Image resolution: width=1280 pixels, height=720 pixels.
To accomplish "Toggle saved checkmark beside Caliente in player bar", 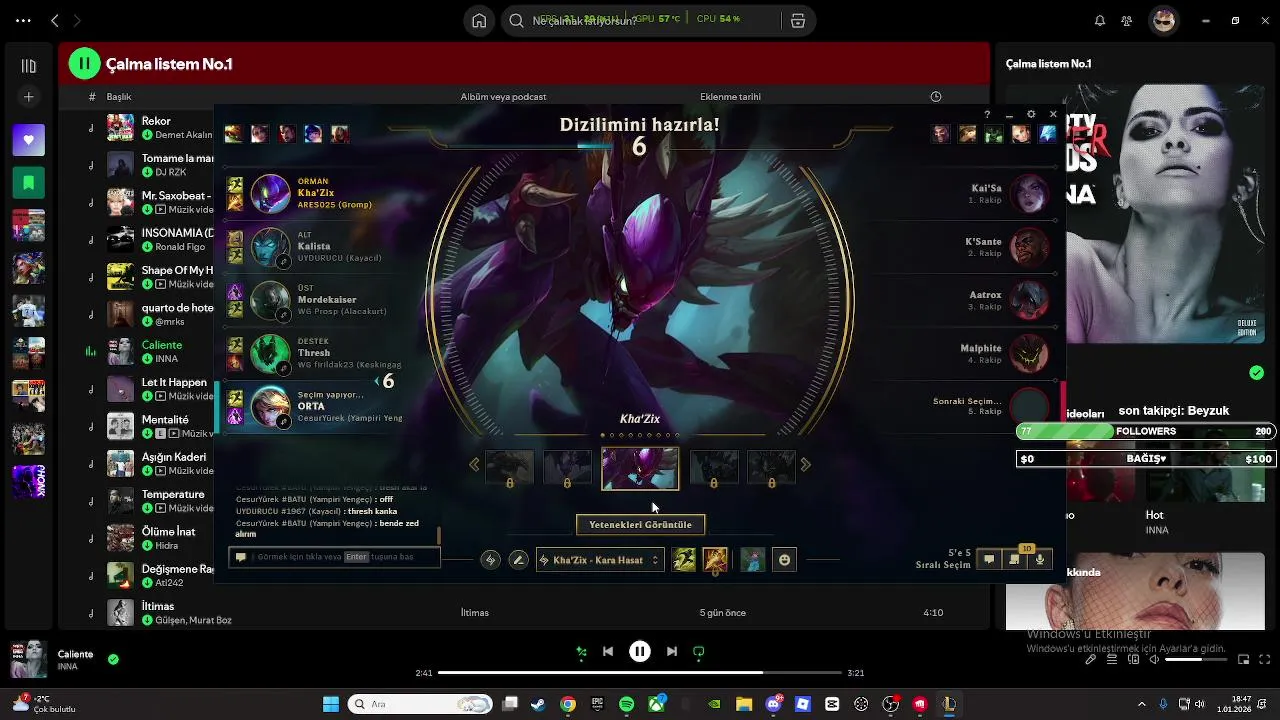I will pyautogui.click(x=113, y=660).
